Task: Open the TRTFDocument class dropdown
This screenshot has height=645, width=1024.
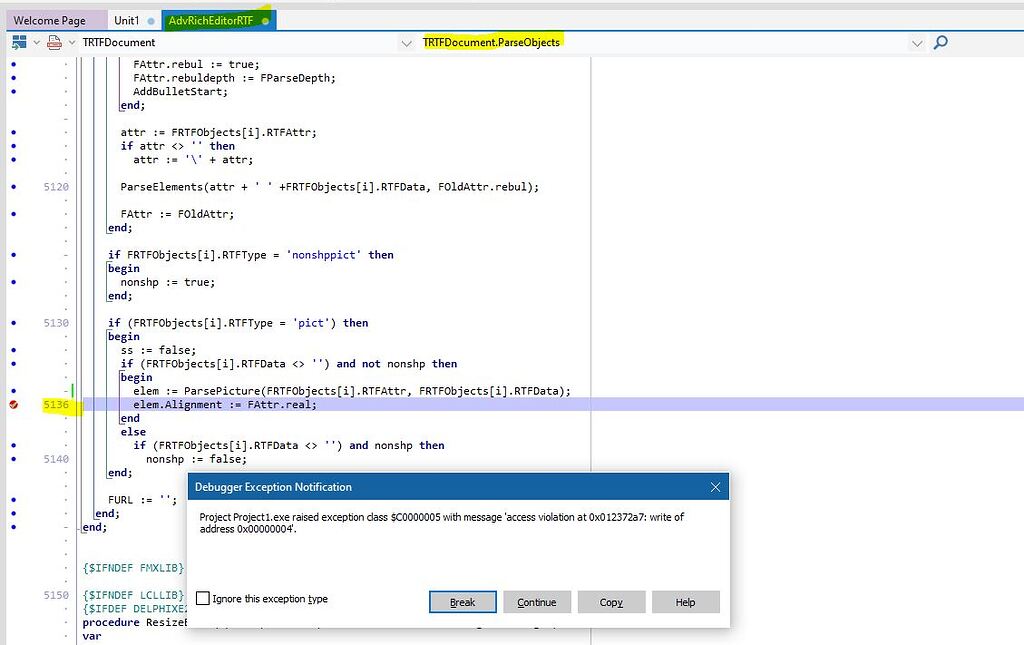Action: (x=406, y=43)
